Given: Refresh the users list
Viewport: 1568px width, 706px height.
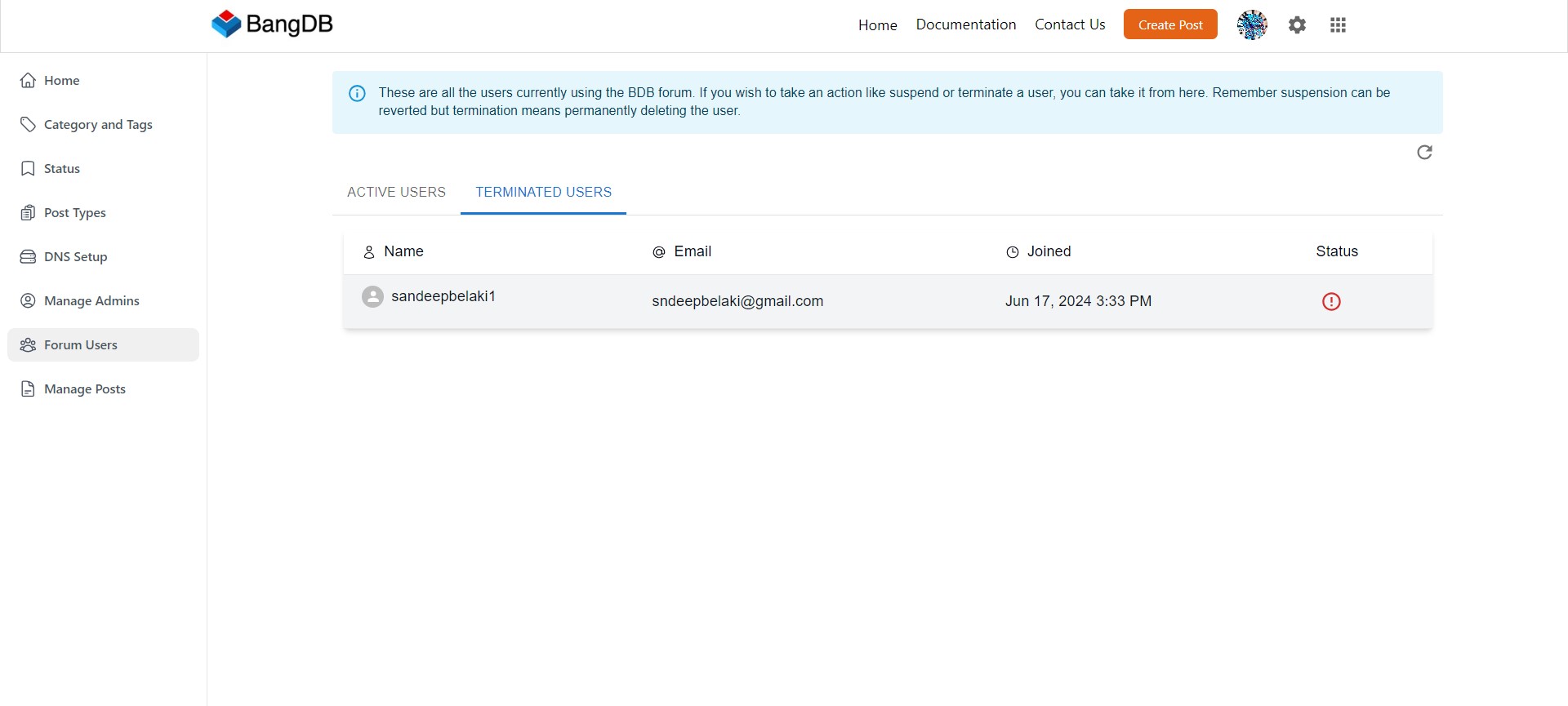Looking at the screenshot, I should pyautogui.click(x=1424, y=153).
